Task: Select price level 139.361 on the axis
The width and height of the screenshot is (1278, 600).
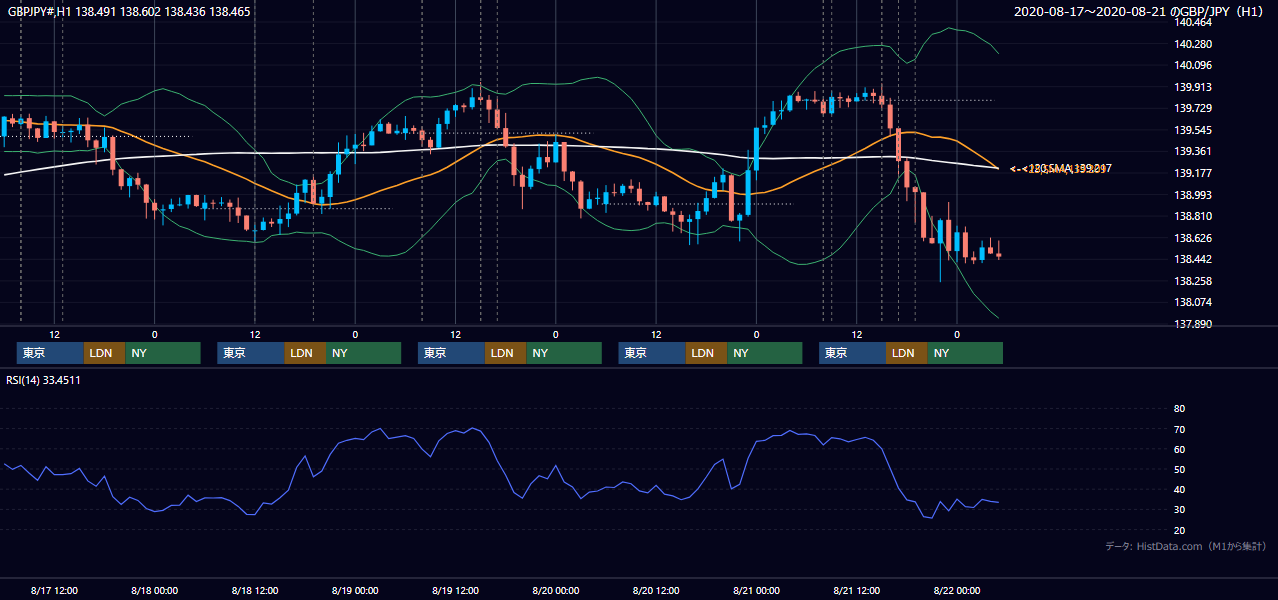Action: (1194, 151)
